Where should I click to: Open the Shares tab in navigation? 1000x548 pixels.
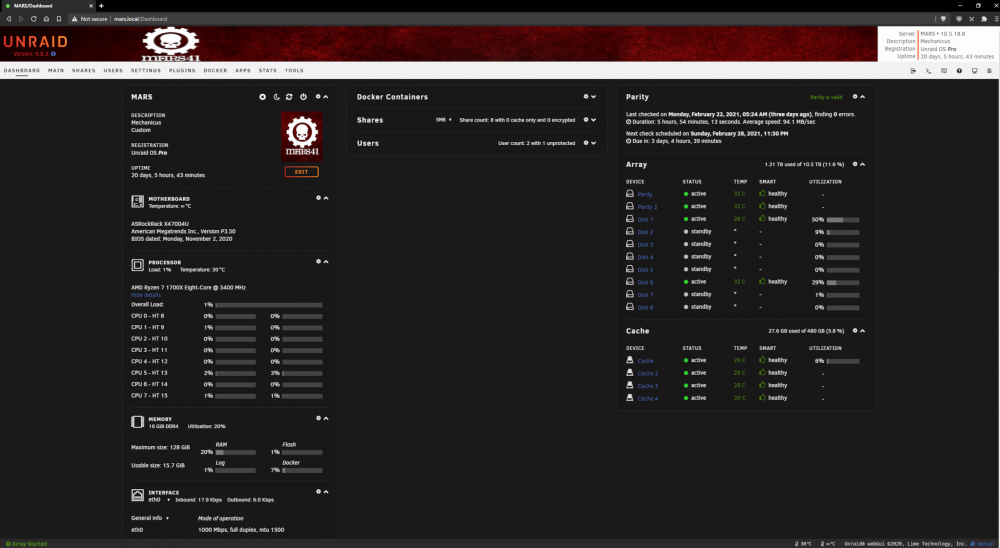coord(84,71)
